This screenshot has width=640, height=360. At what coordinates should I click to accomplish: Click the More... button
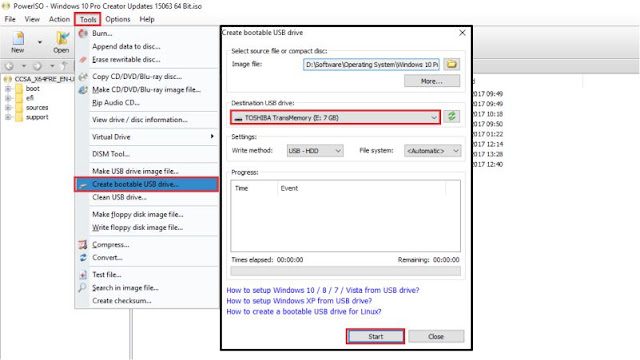click(432, 81)
